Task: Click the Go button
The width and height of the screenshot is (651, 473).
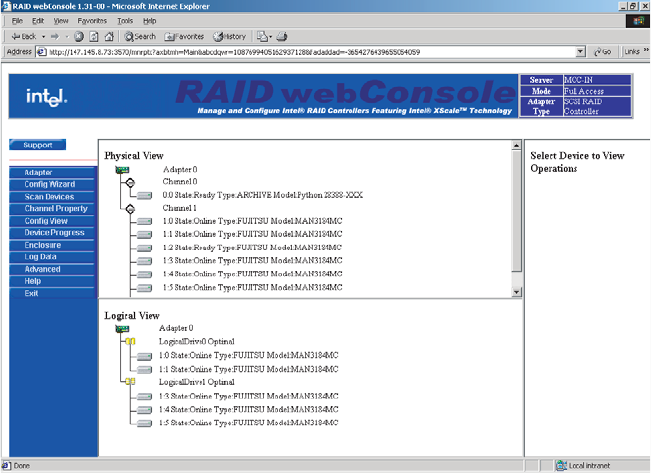Action: coord(602,52)
